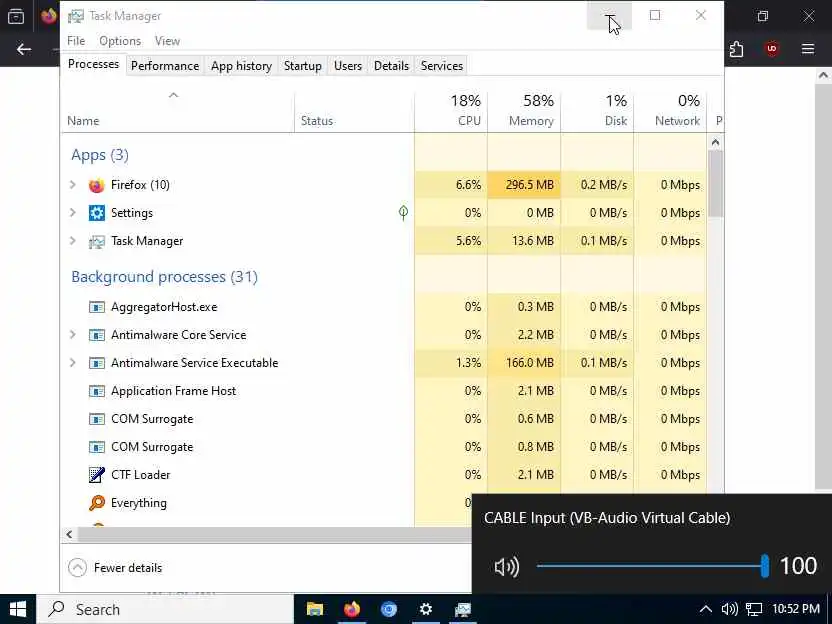Screen dimensions: 832x624
Task: Switch to the Services tab
Action: pos(441,66)
